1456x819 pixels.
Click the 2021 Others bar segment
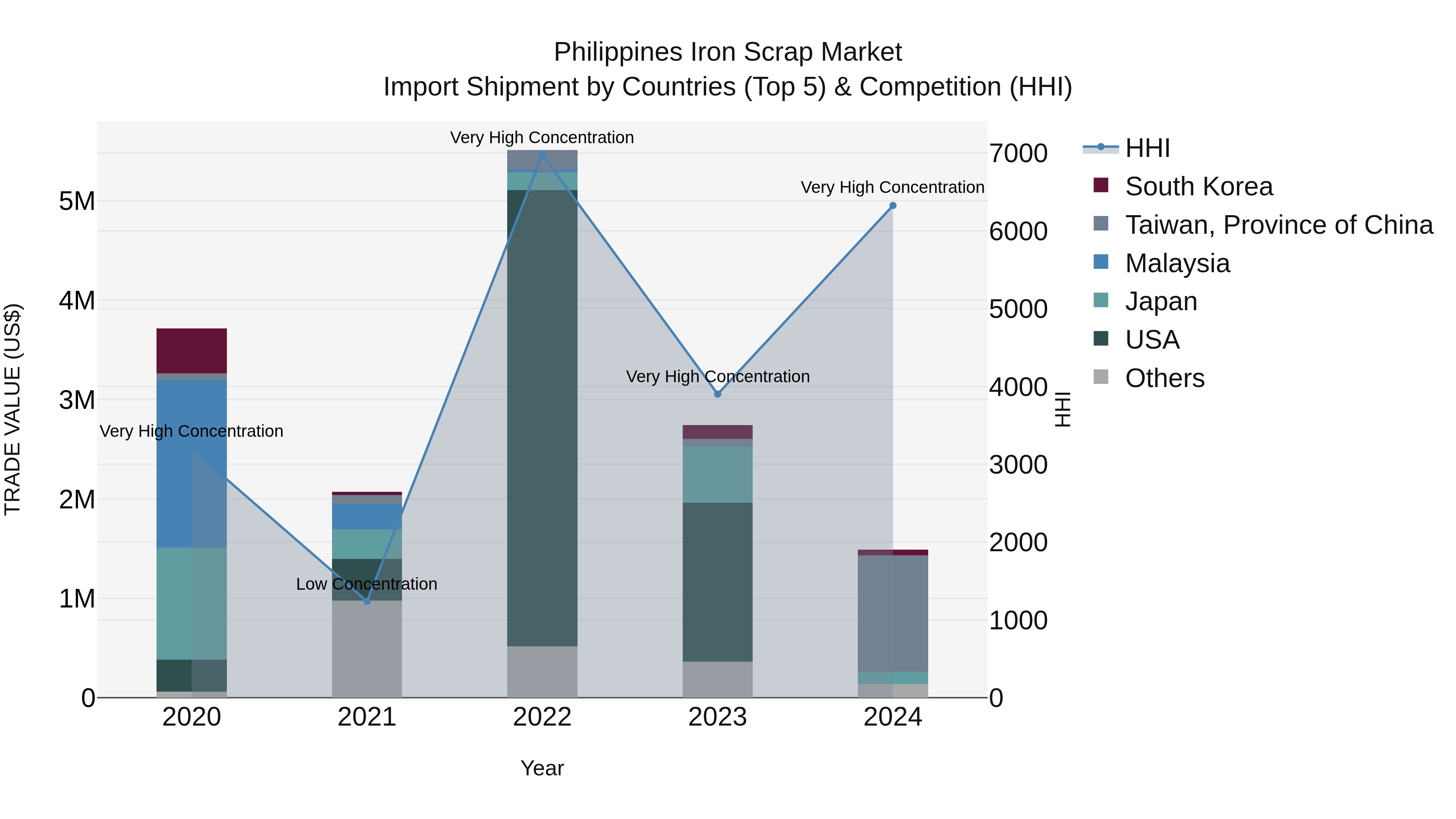pos(367,650)
